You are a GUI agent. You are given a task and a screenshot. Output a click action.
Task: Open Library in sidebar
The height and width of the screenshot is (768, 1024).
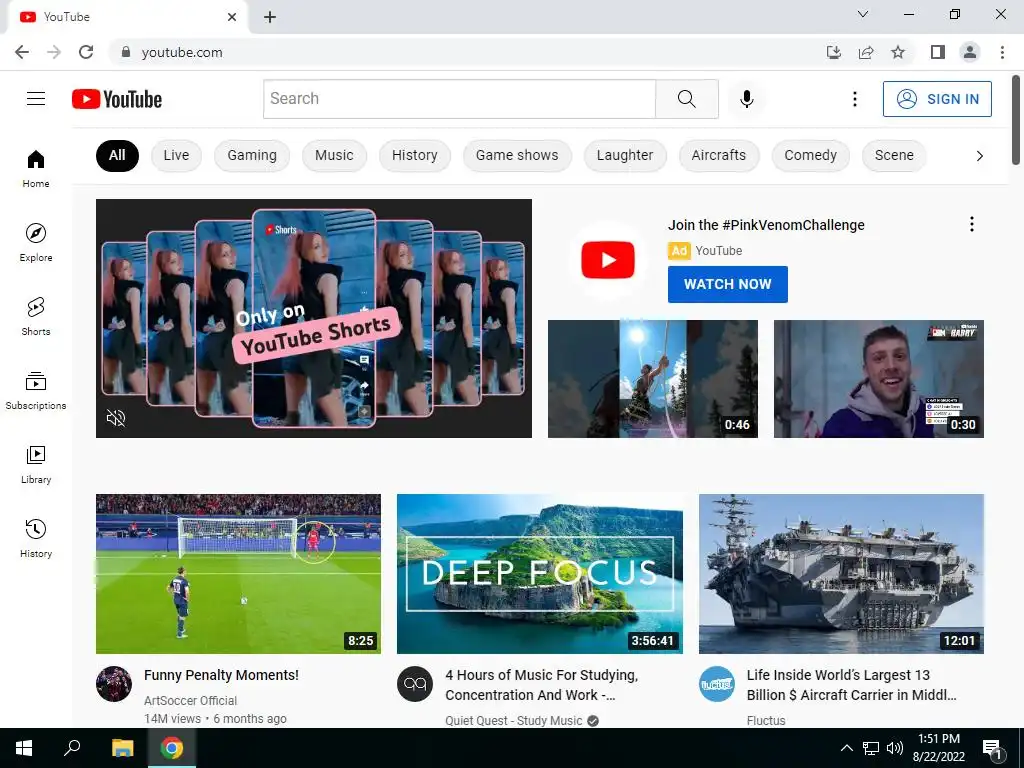coord(36,464)
